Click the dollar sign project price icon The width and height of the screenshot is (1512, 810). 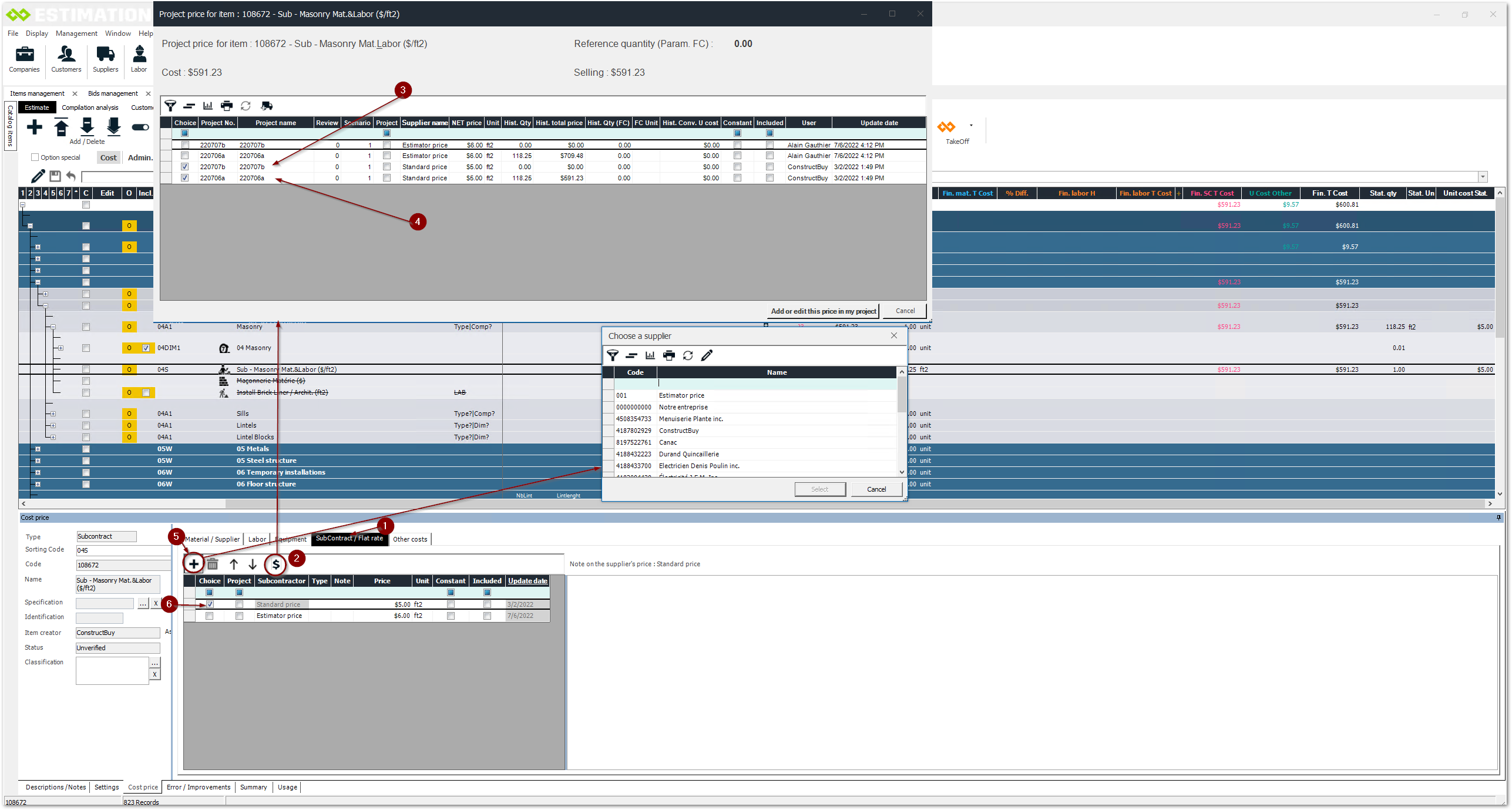pyautogui.click(x=275, y=564)
